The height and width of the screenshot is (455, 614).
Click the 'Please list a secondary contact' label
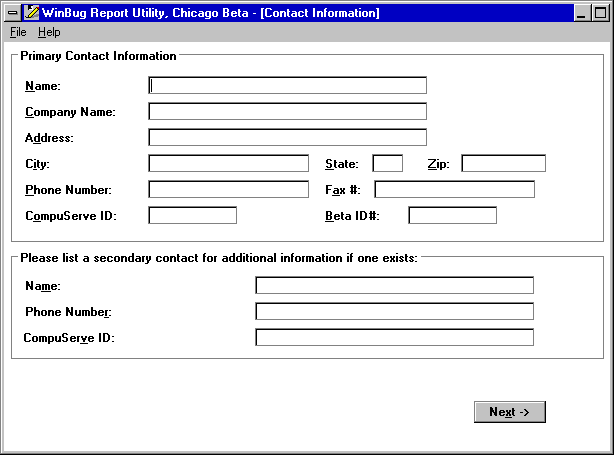click(219, 258)
